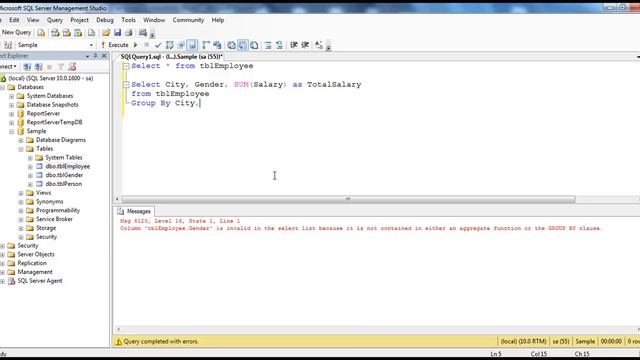Expand the Views folder node
The image size is (640, 360).
point(21,193)
